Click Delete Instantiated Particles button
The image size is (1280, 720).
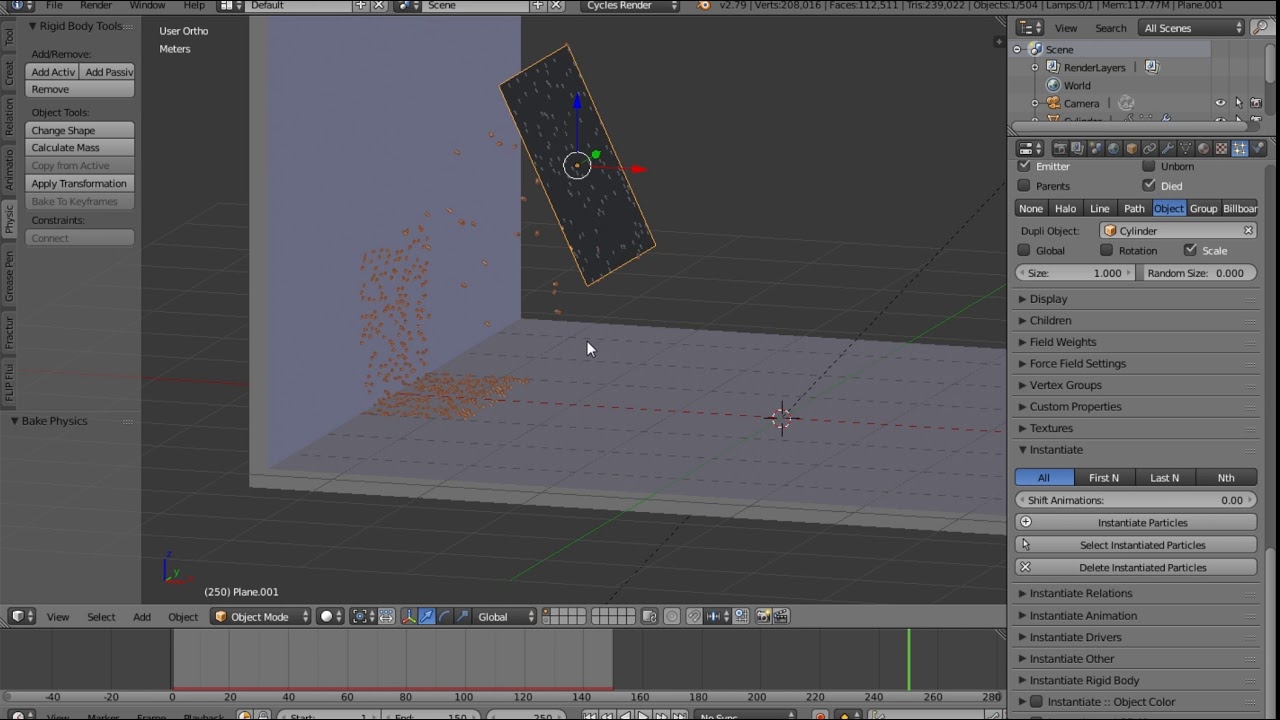[x=1136, y=567]
